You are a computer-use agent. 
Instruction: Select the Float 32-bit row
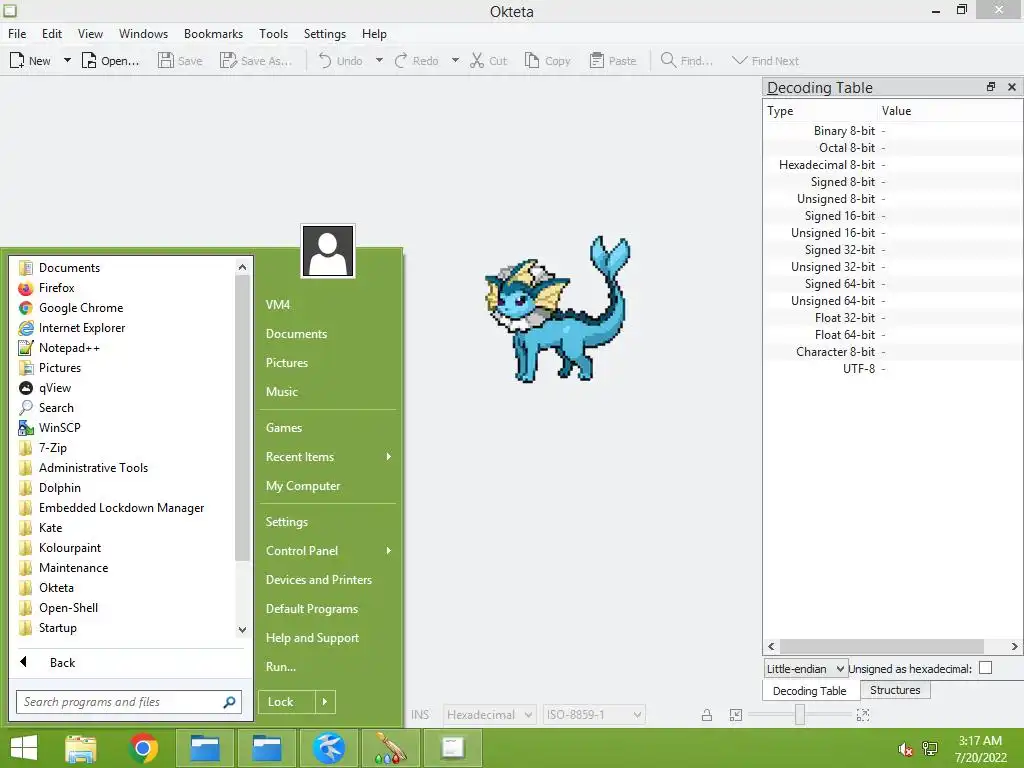[892, 317]
